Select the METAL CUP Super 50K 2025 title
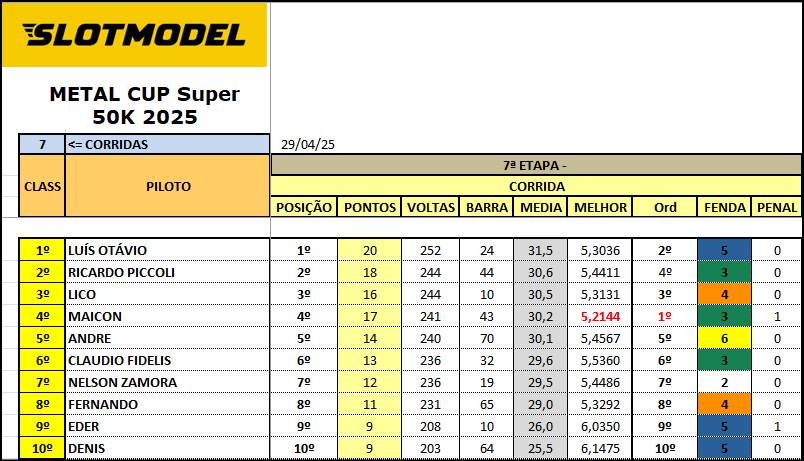The height and width of the screenshot is (461, 804). pyautogui.click(x=145, y=106)
